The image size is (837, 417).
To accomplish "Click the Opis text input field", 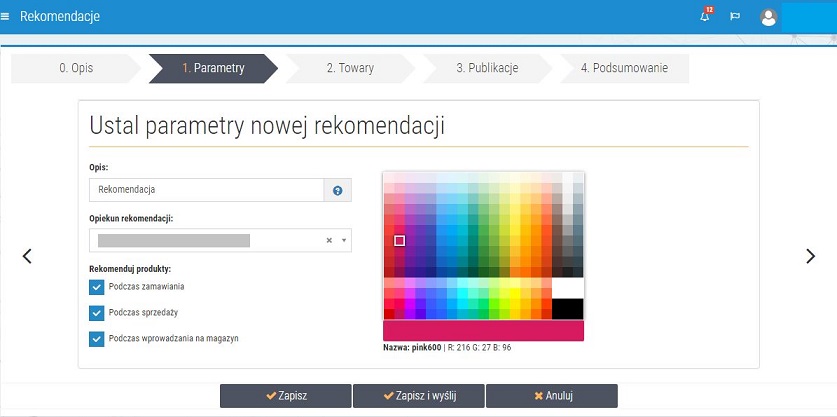I will [207, 190].
